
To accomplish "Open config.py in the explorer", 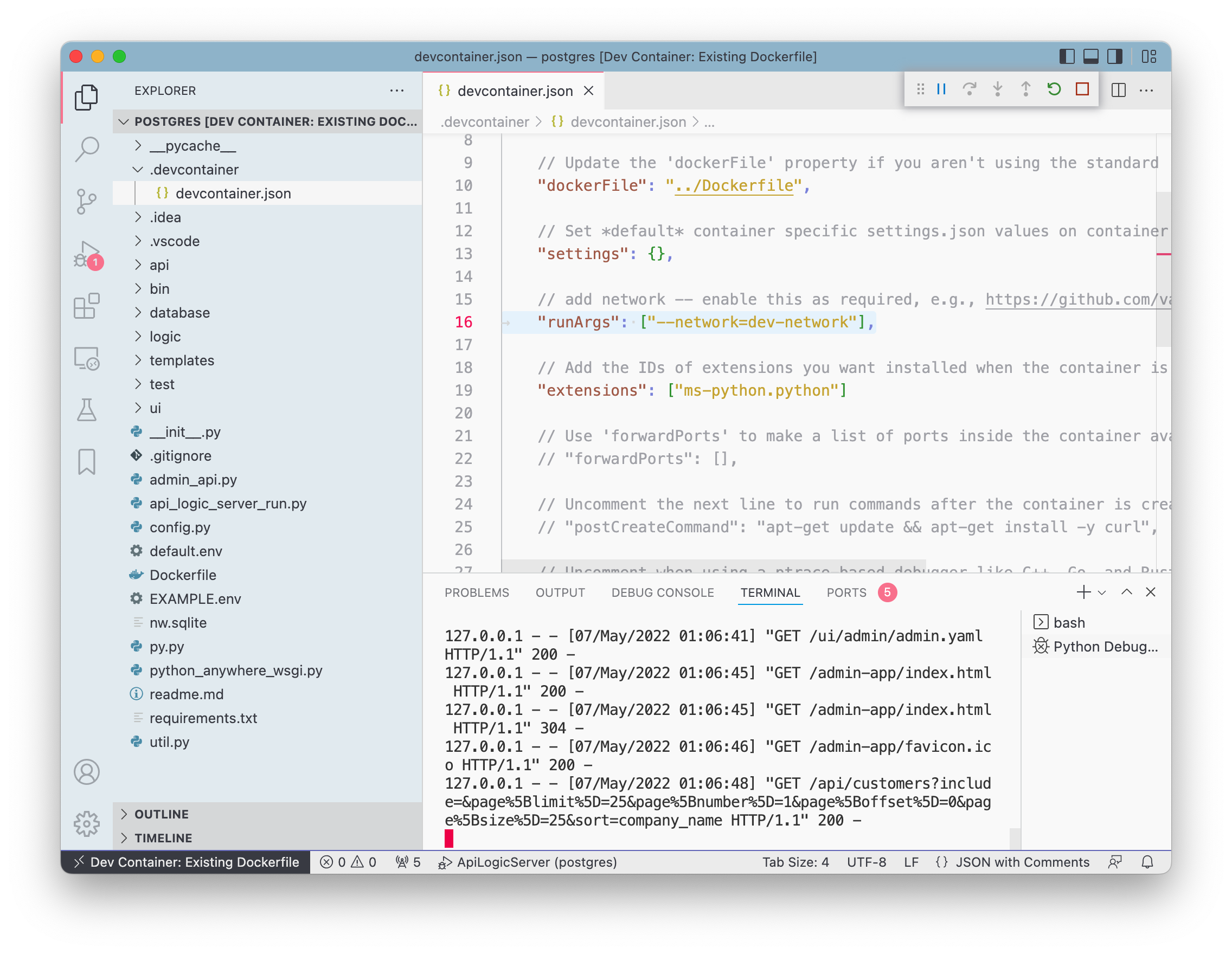I will coord(267,528).
